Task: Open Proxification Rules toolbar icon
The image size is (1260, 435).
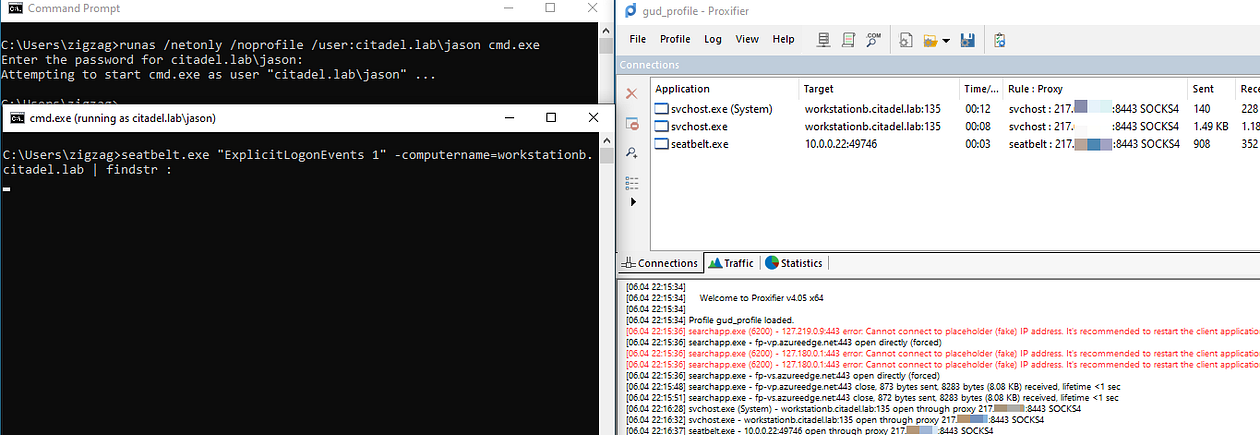Action: pos(848,40)
